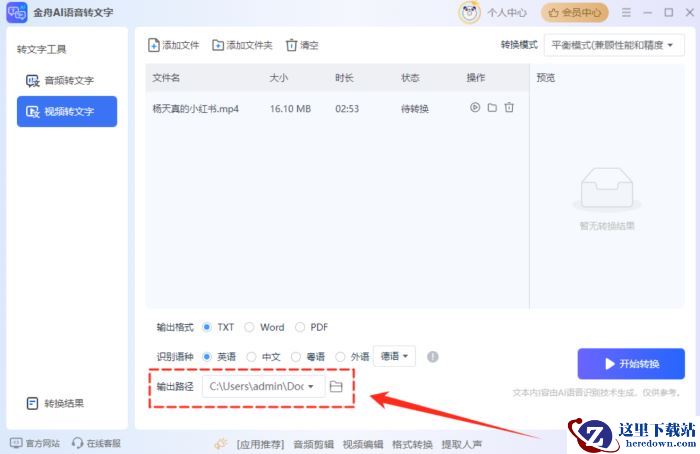Click the 转换结果 sidebar icon

(x=32, y=404)
